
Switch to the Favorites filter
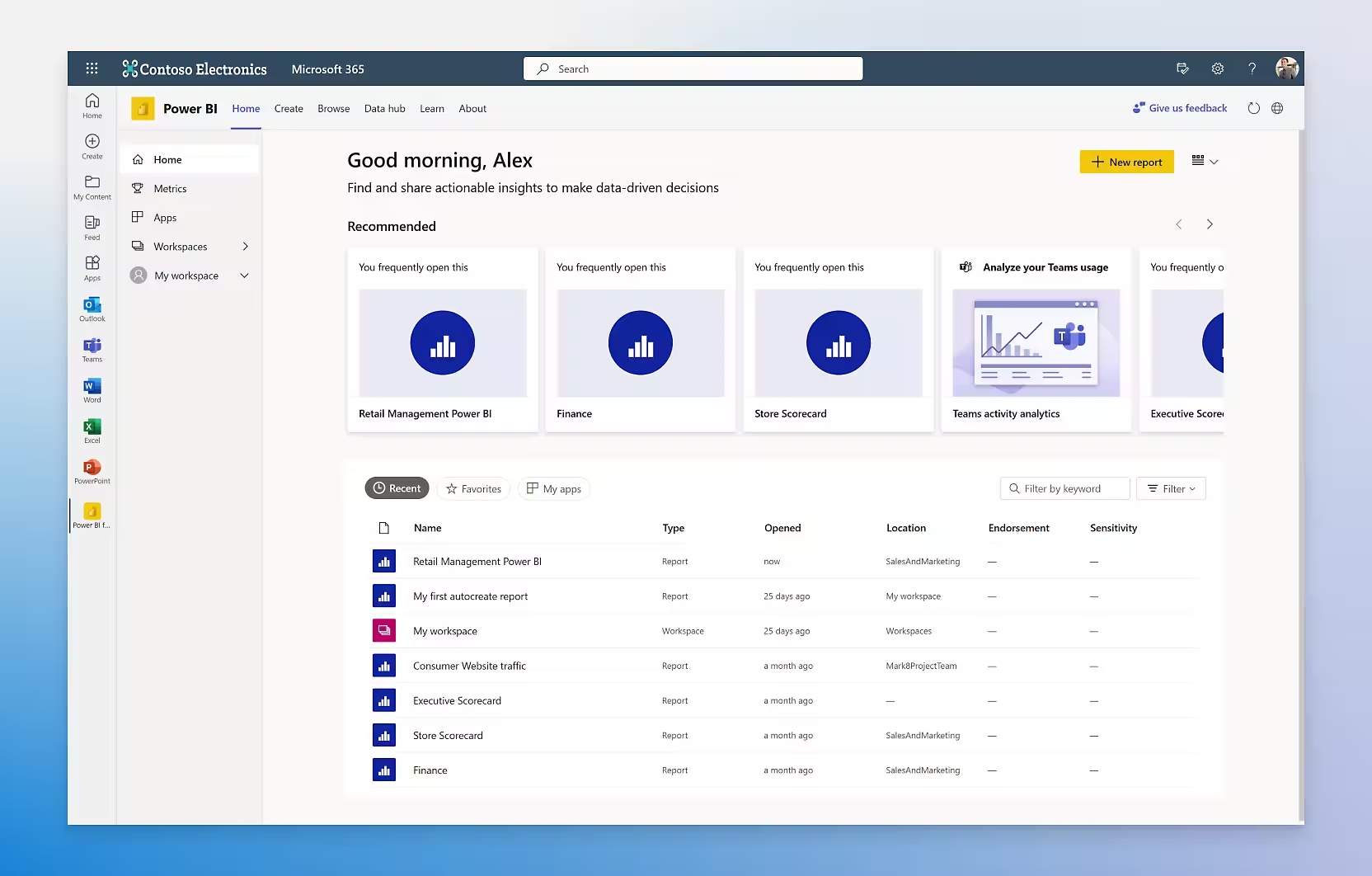point(473,489)
